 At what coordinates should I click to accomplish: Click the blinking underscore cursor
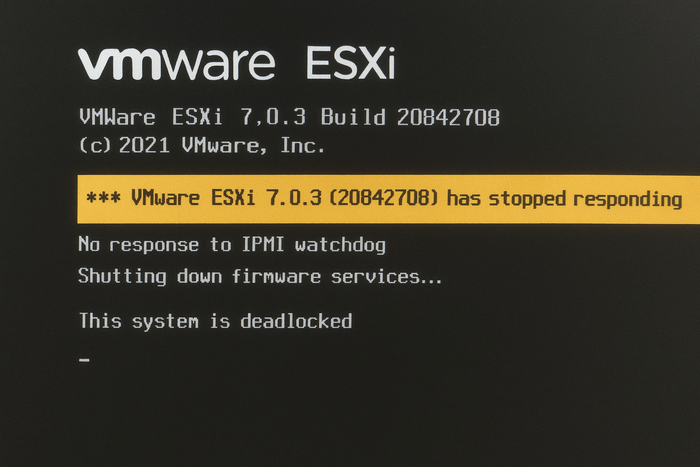(84, 359)
